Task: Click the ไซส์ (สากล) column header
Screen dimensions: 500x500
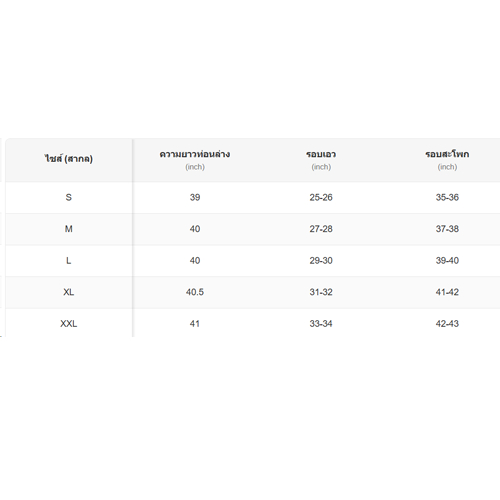Action: click(69, 159)
